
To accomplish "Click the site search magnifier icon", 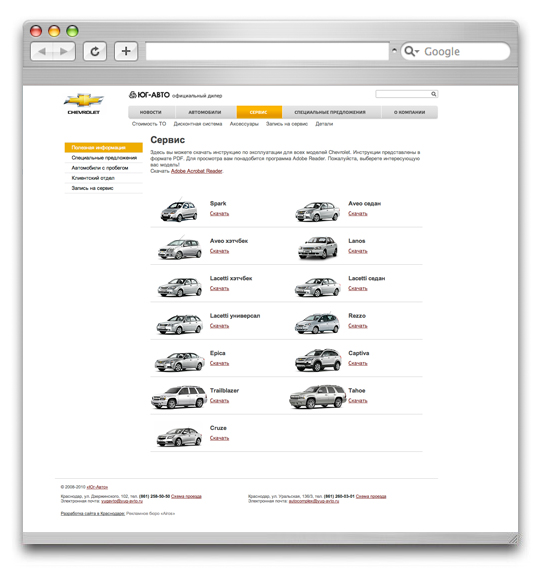I will point(434,94).
